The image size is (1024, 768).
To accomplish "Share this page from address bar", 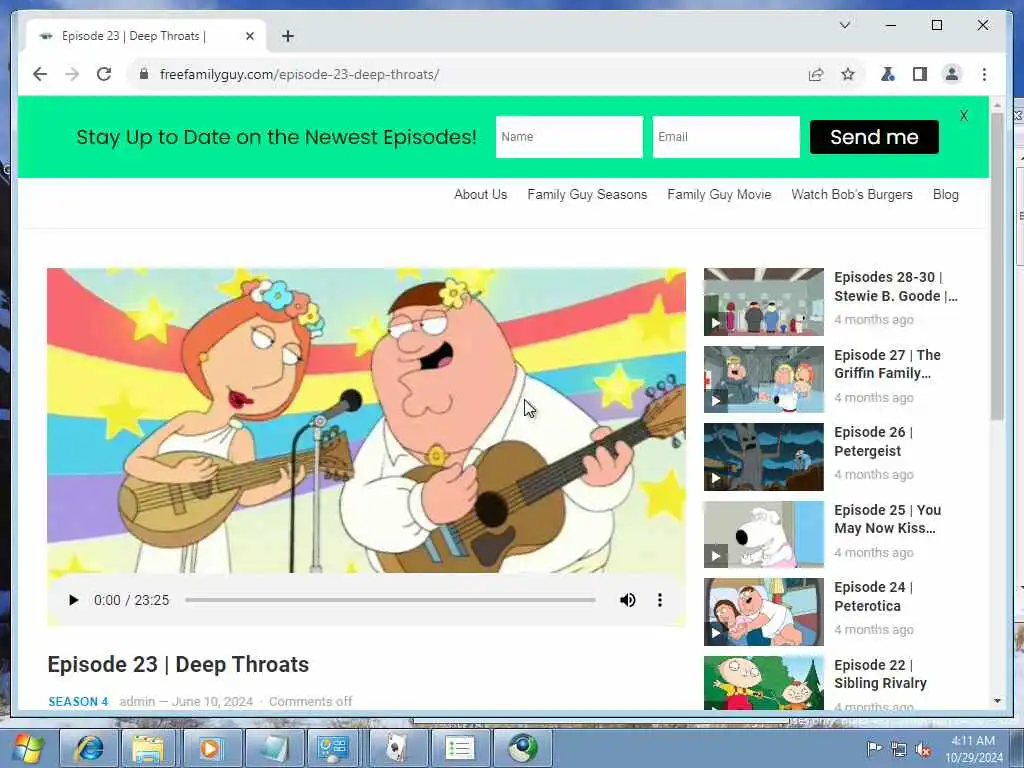I will click(x=816, y=74).
